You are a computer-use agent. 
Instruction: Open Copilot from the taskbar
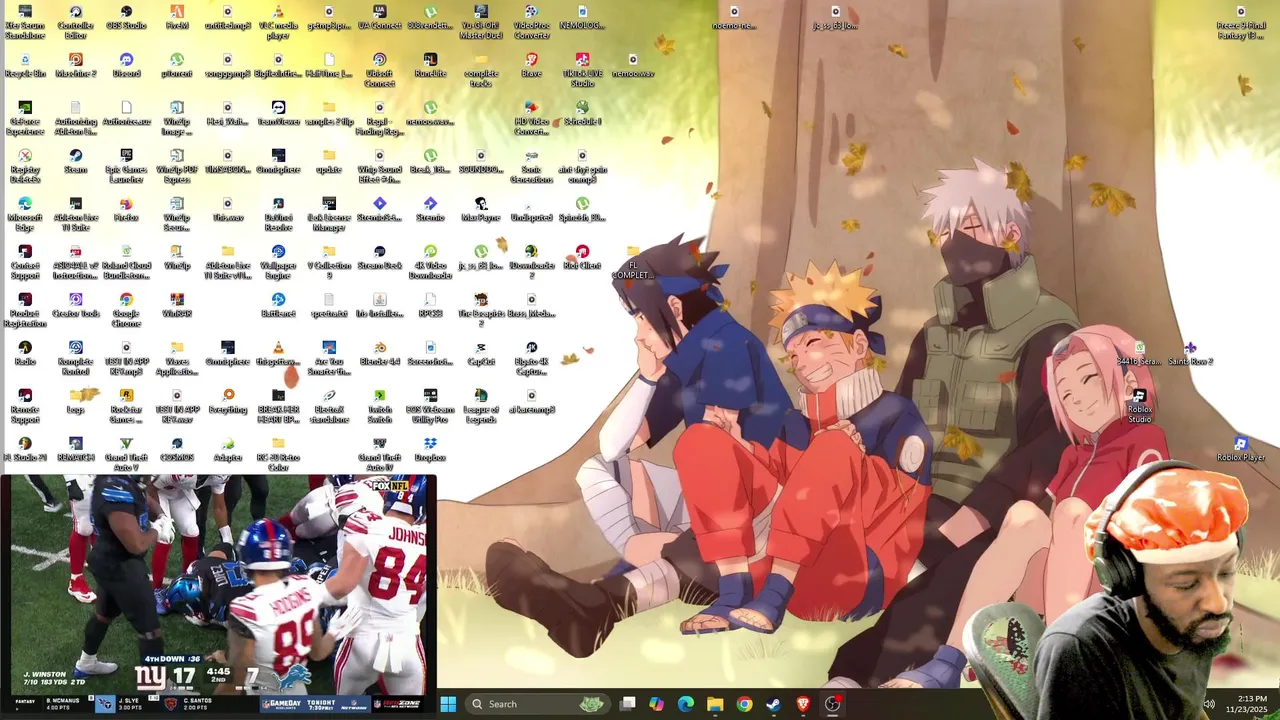(x=656, y=704)
